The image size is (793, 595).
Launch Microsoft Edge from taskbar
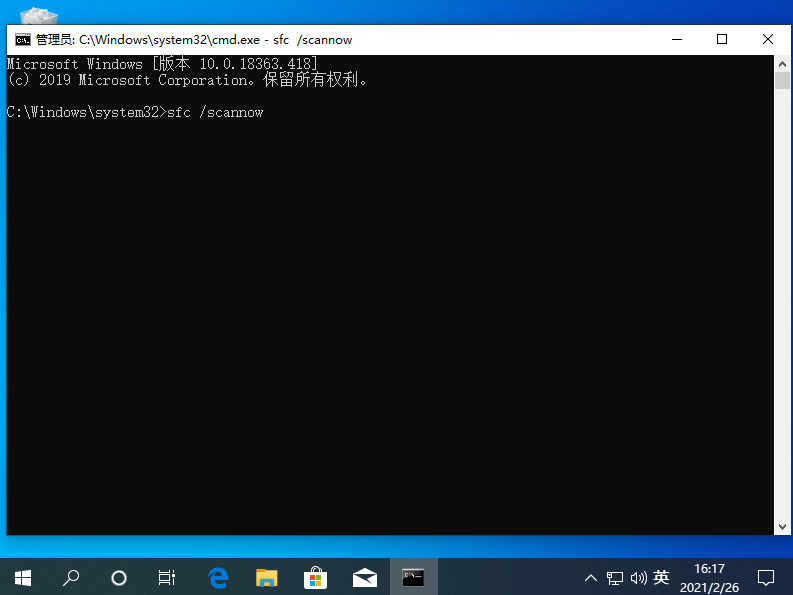[218, 577]
